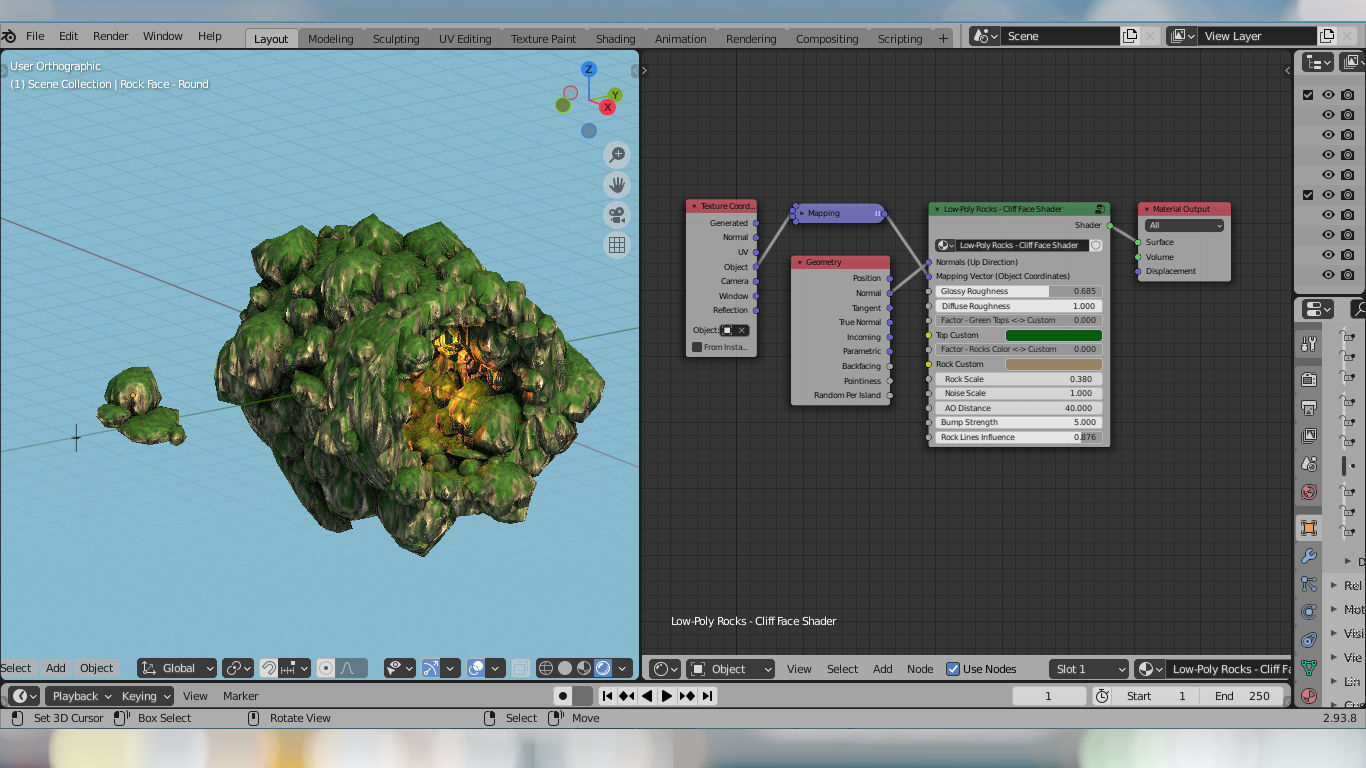The width and height of the screenshot is (1366, 768).
Task: Click the Blender logo menu icon
Action: point(9,36)
